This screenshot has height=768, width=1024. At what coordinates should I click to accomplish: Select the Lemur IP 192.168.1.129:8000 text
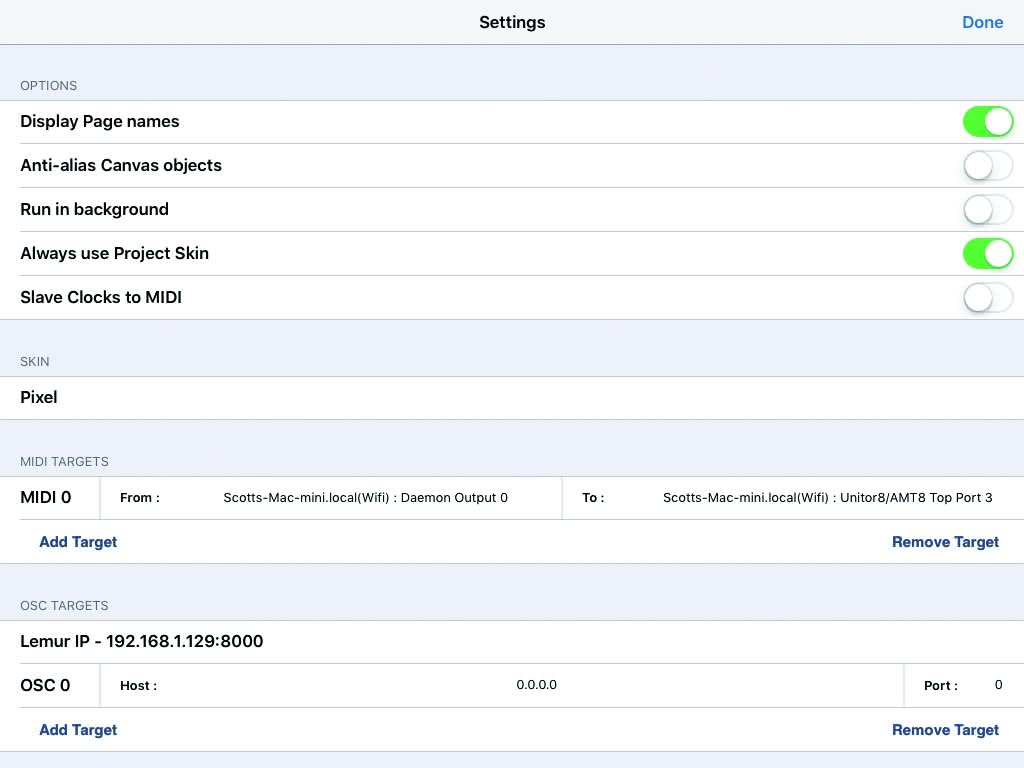142,641
